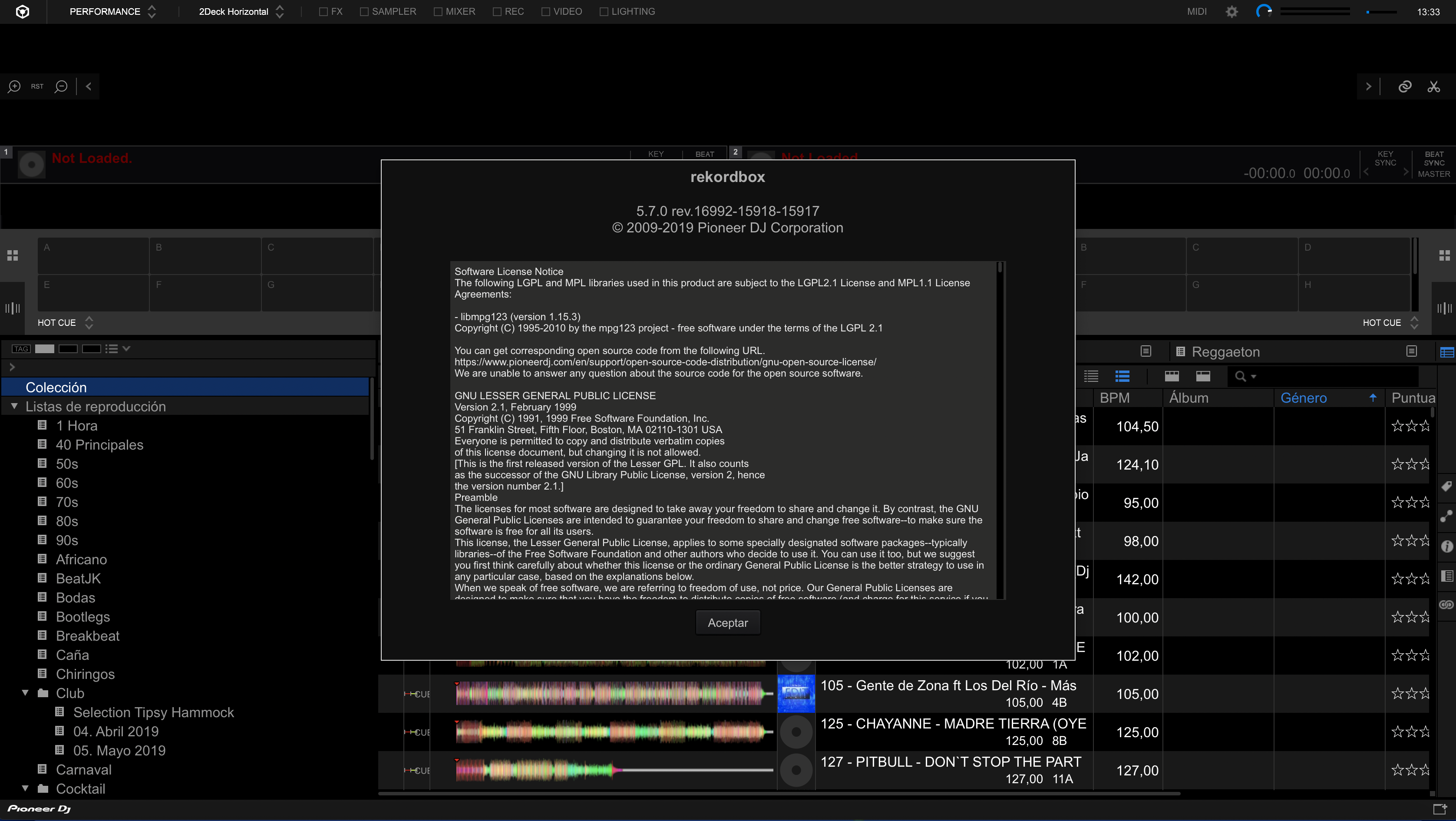Open deck 1 HOT CUE pad mode selector
Screen dimensions: 1456x821
(x=66, y=322)
